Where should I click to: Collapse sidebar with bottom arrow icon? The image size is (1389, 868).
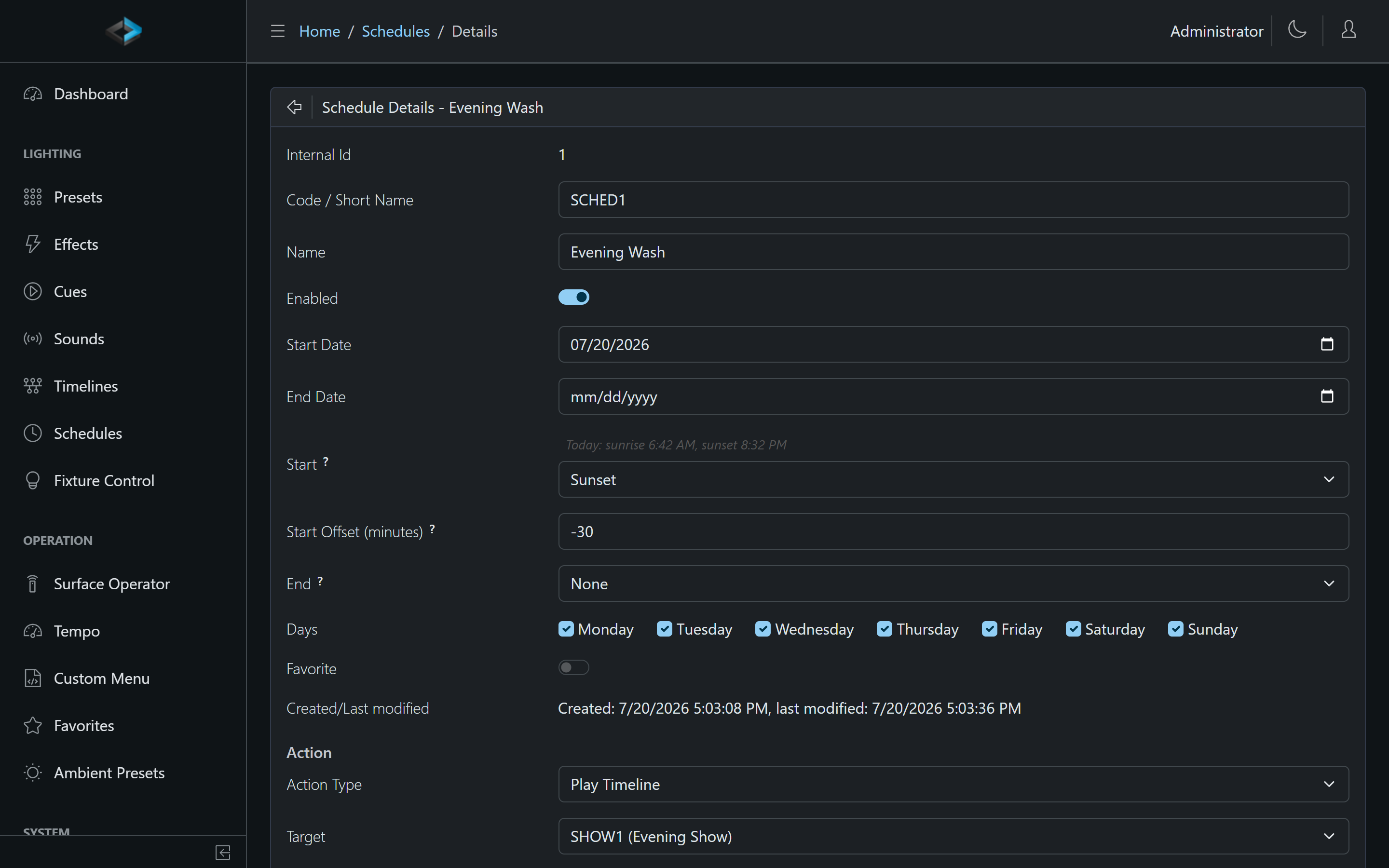click(x=223, y=853)
